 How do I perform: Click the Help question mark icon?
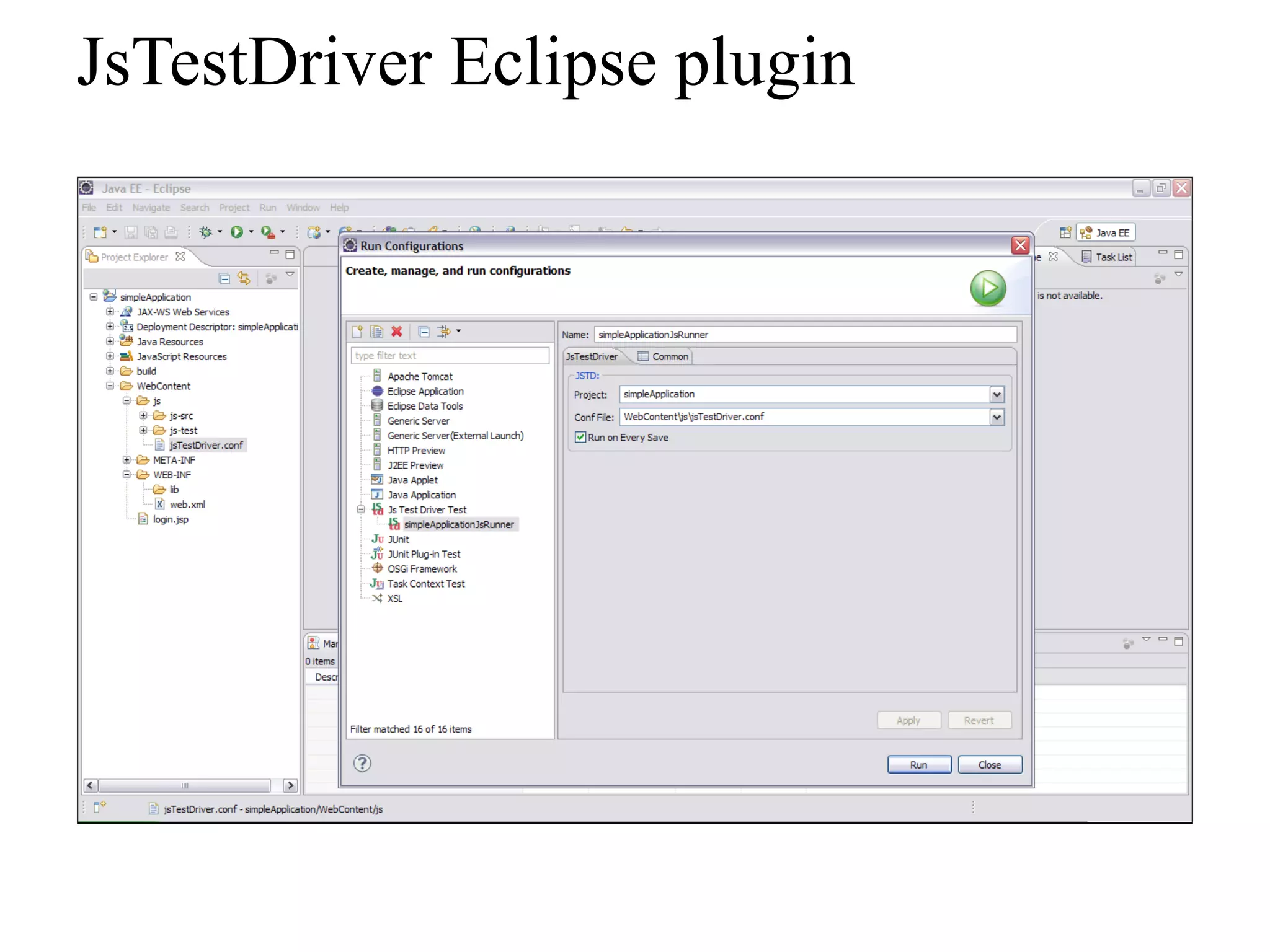pyautogui.click(x=362, y=763)
